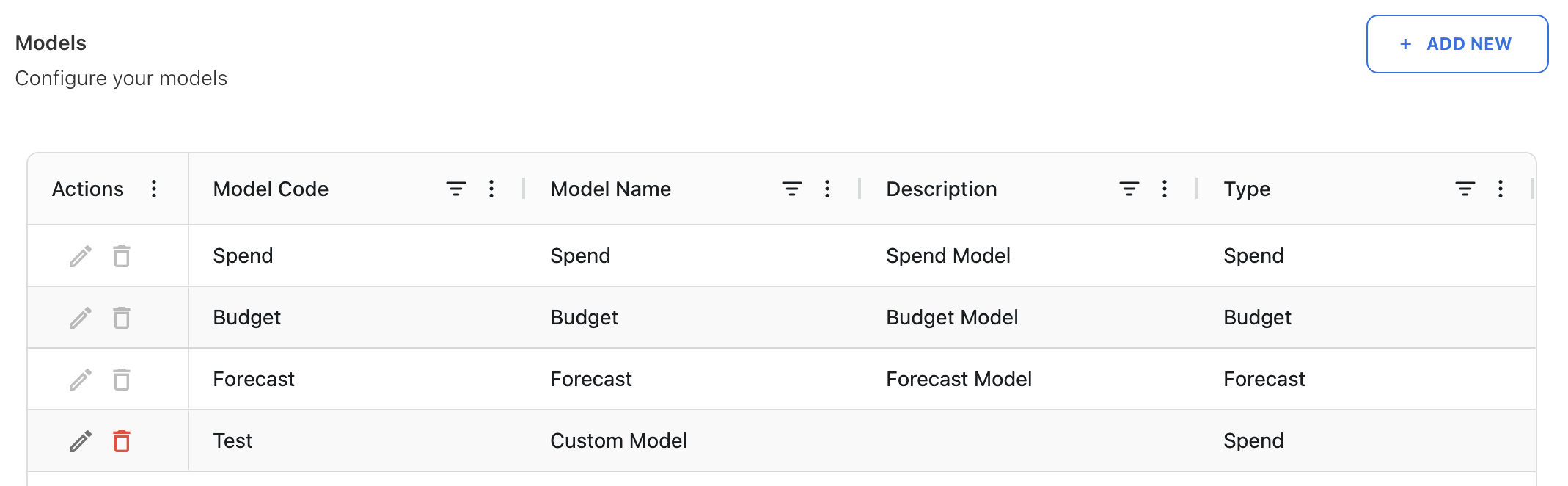1568x486 pixels.
Task: Click the trash icon on the Budget row
Action: (122, 317)
